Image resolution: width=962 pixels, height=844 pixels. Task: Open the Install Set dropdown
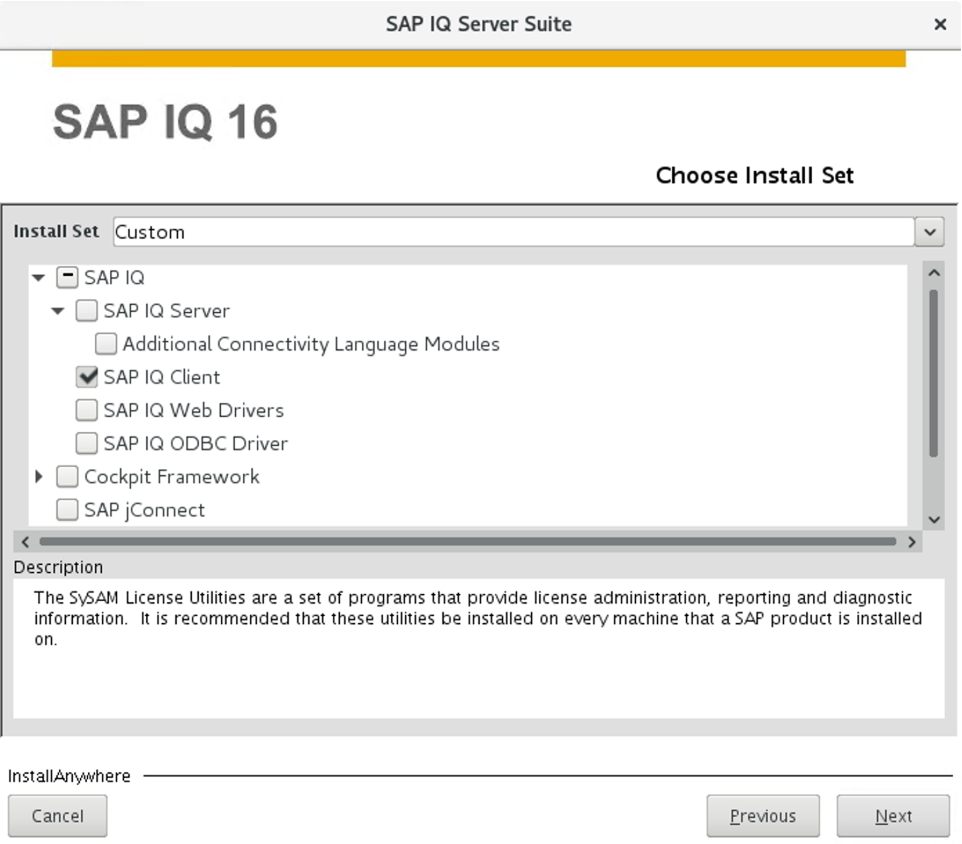tap(929, 231)
